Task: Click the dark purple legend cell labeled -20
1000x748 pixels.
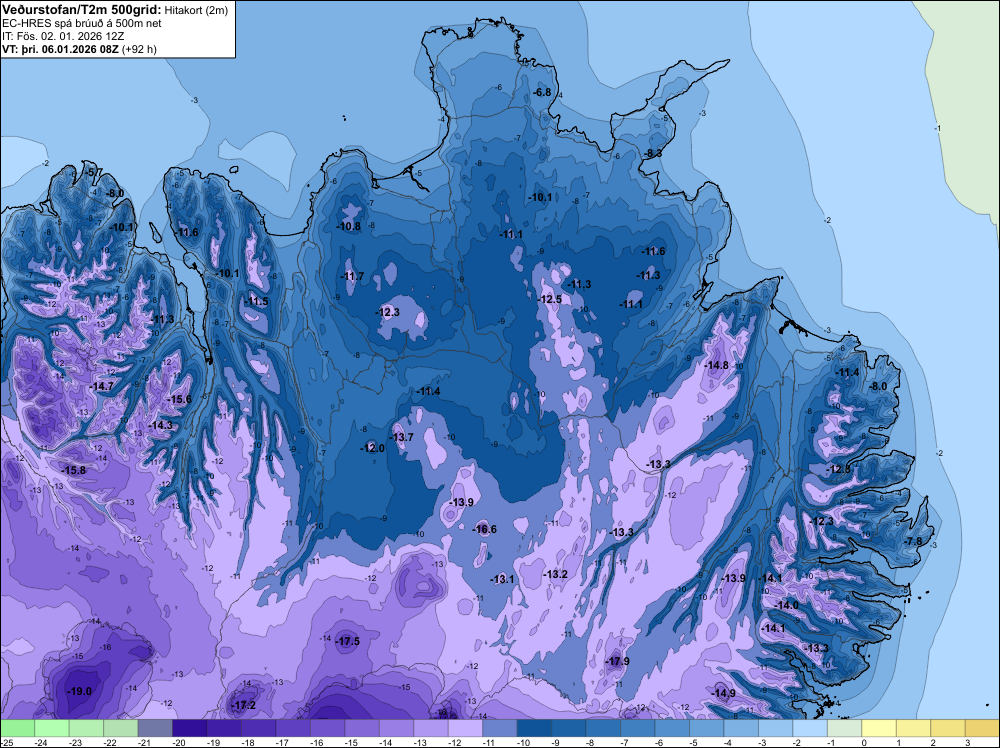Action: (x=189, y=728)
